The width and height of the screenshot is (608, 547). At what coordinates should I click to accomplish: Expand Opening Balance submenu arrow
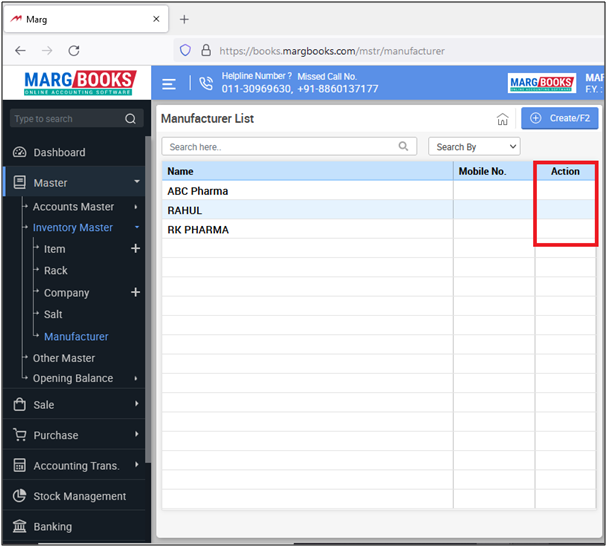[136, 378]
